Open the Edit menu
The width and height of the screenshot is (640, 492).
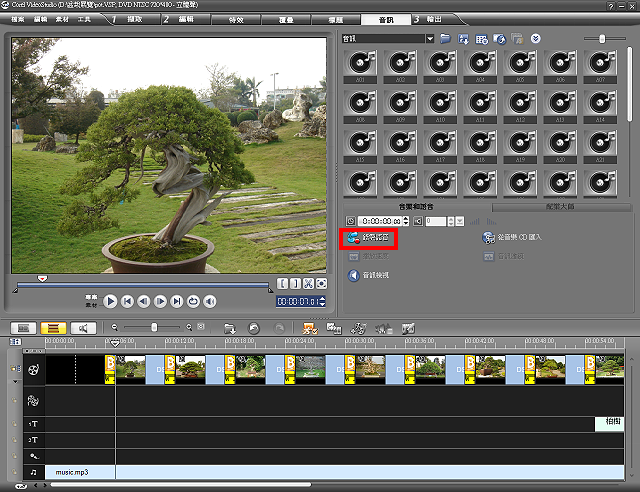point(40,19)
